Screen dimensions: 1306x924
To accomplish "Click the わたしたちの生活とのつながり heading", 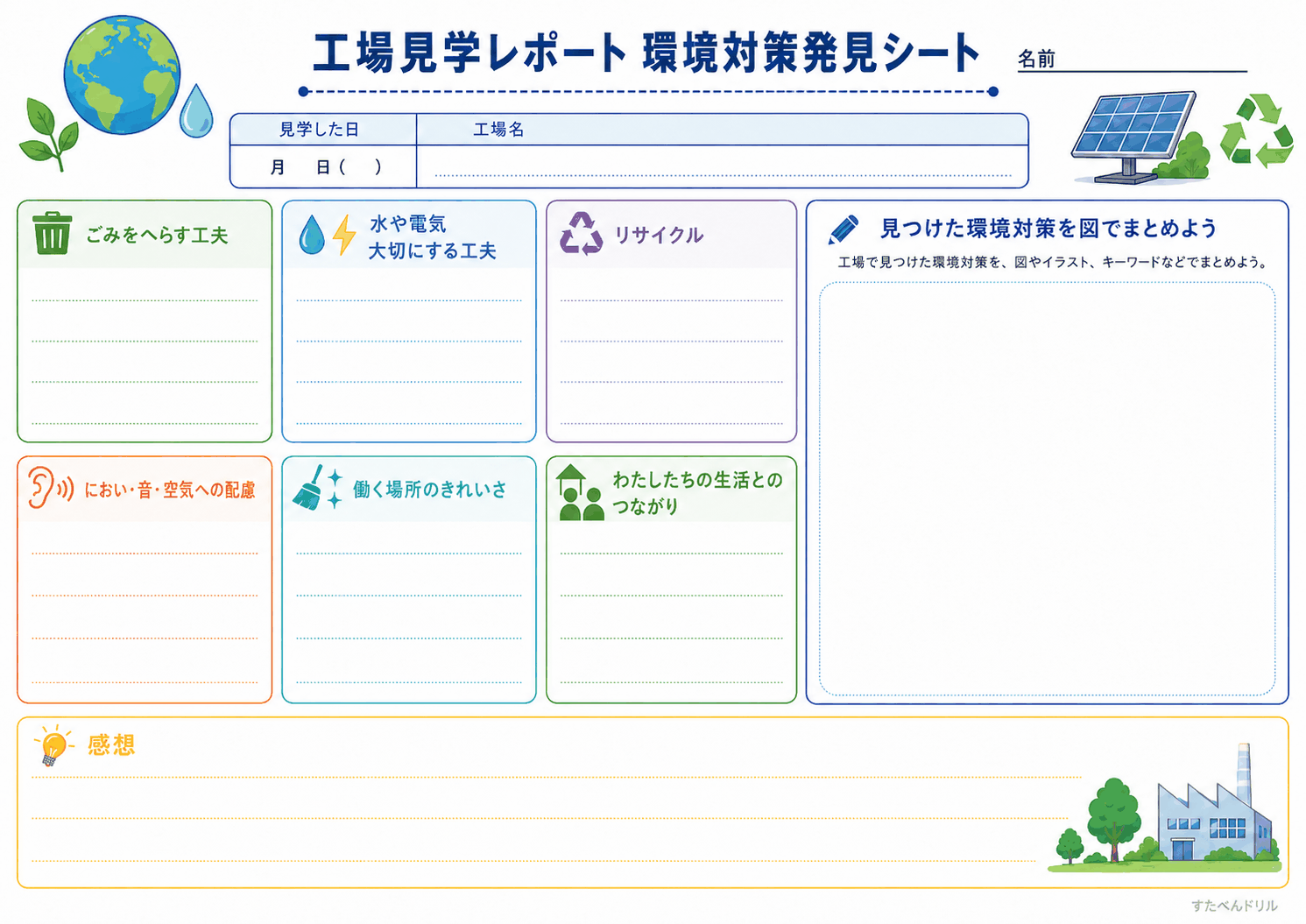I will [697, 492].
